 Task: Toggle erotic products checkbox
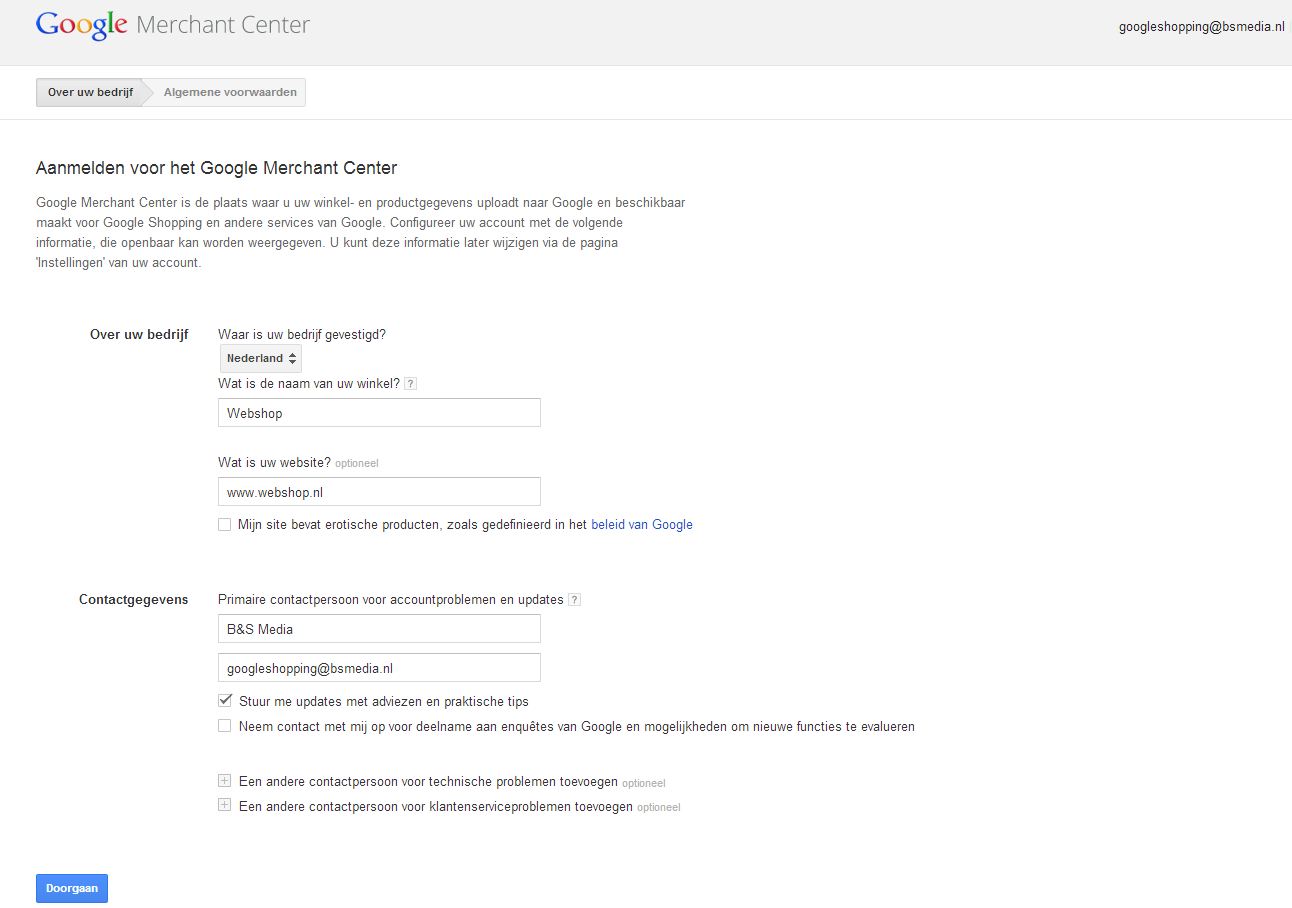coord(224,524)
